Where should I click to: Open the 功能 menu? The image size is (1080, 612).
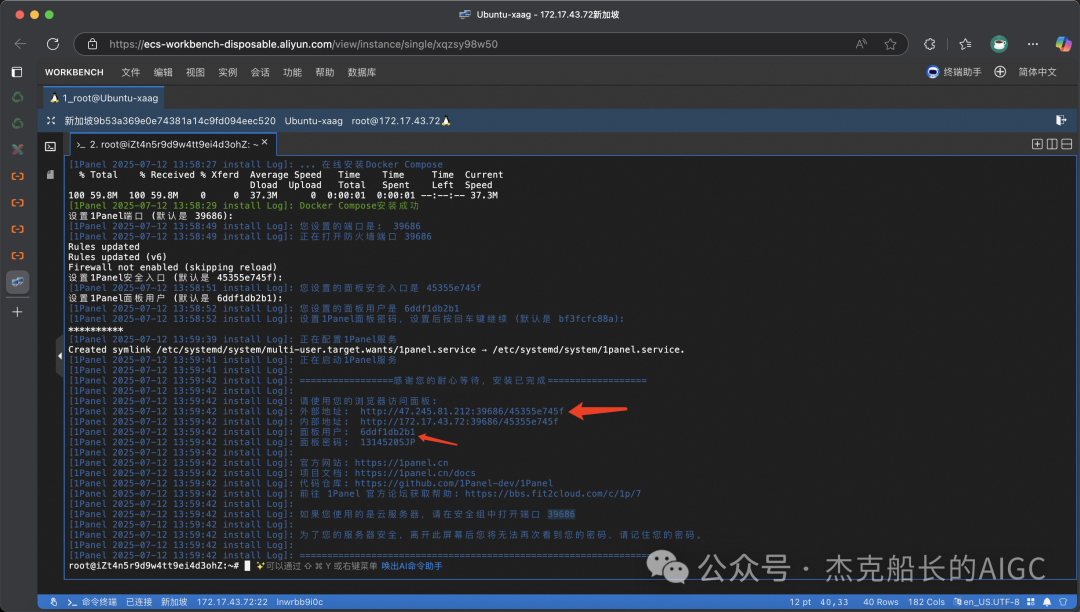click(293, 72)
